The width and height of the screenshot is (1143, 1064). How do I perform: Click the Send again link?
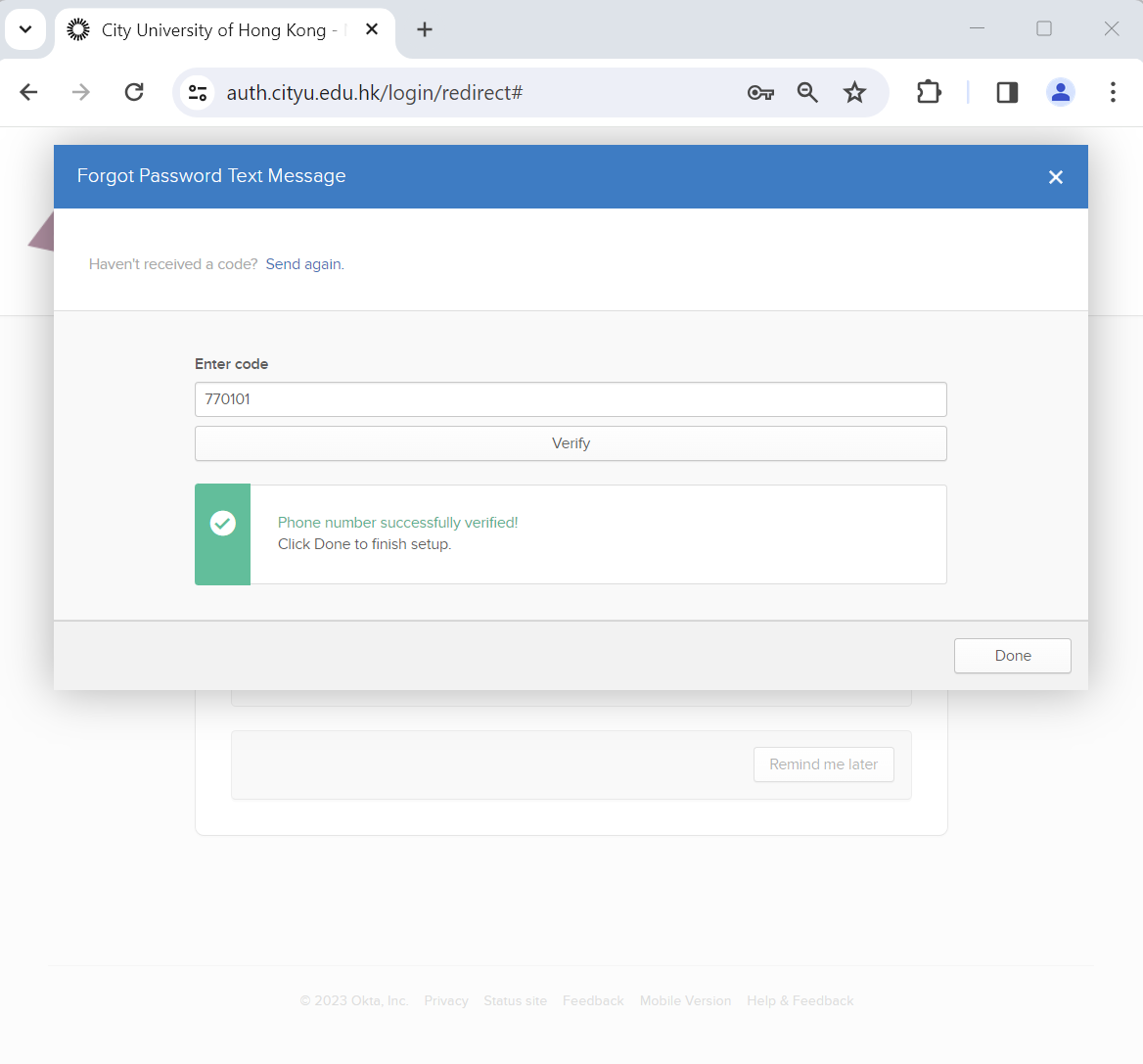coord(303,264)
